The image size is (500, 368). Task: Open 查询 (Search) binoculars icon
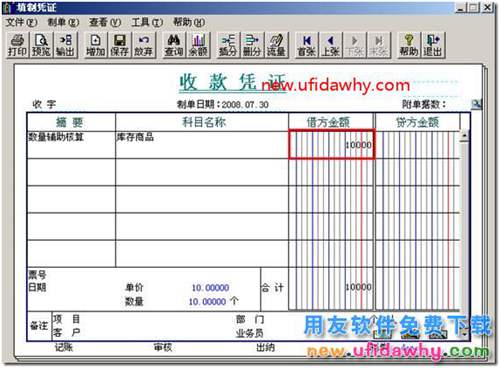point(174,45)
